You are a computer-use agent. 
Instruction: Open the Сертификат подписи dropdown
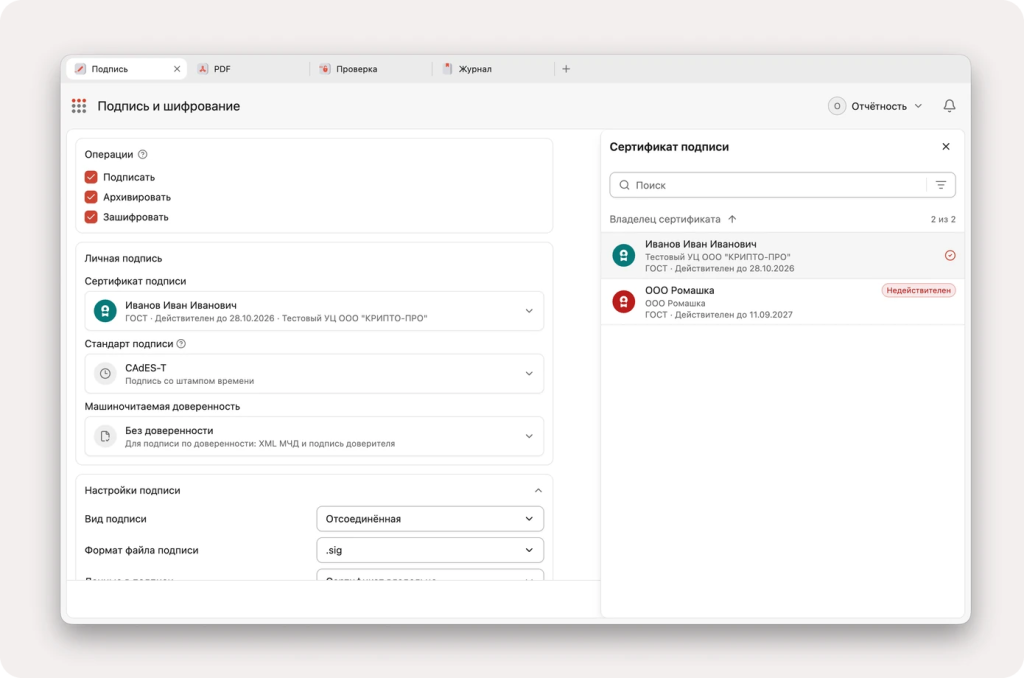[x=314, y=311]
